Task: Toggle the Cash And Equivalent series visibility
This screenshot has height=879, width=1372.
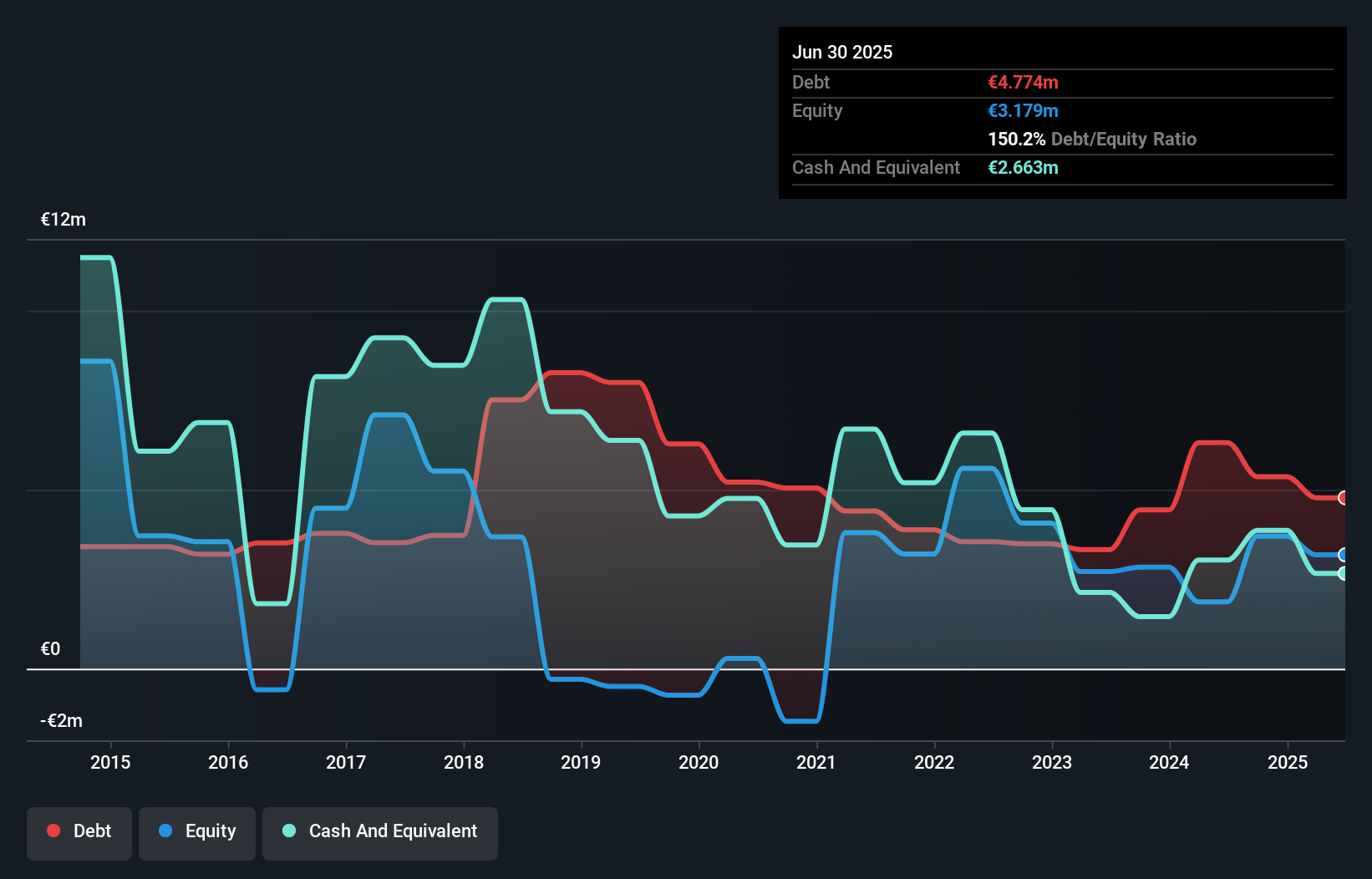Action: tap(380, 832)
